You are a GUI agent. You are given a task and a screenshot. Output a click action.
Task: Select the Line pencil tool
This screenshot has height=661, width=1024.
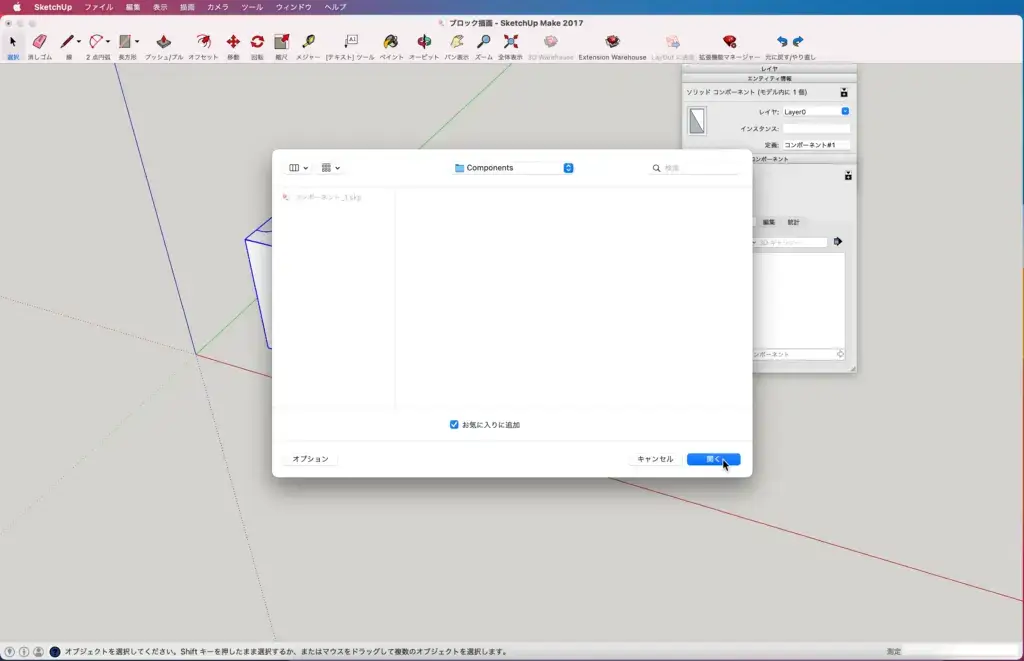[67, 42]
